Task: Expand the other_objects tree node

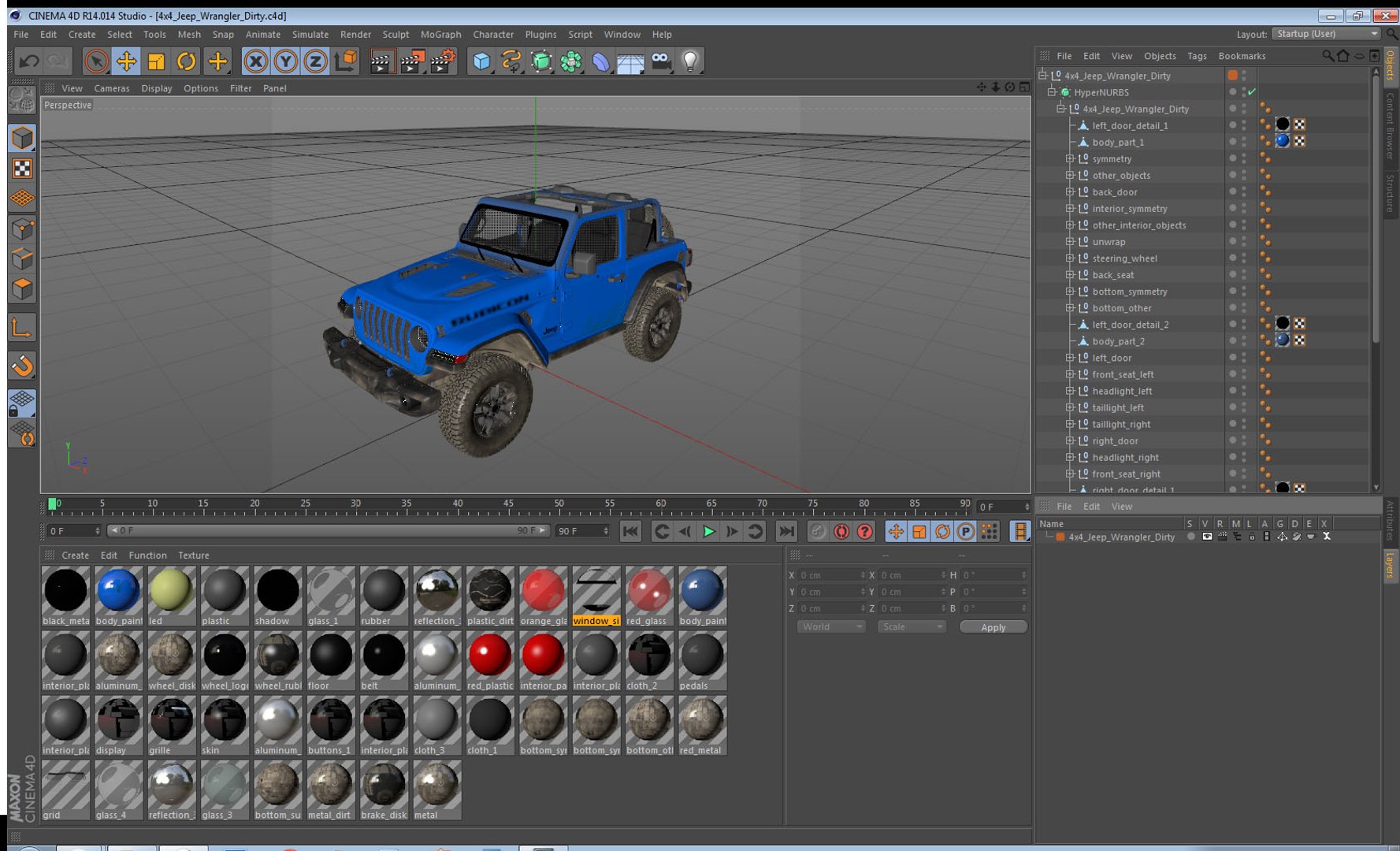Action: coord(1070,175)
